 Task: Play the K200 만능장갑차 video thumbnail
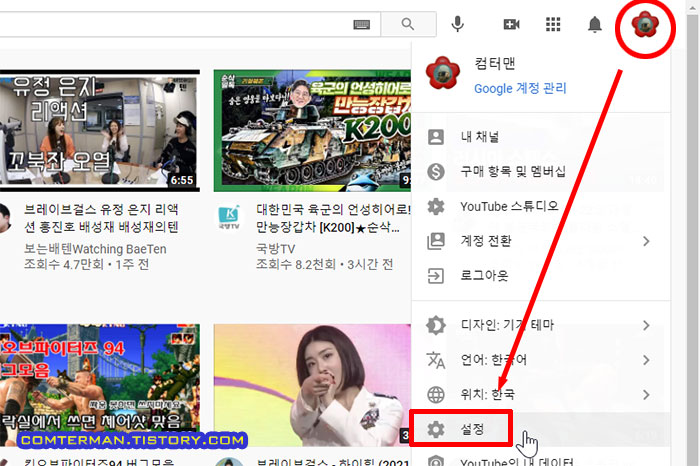point(312,131)
